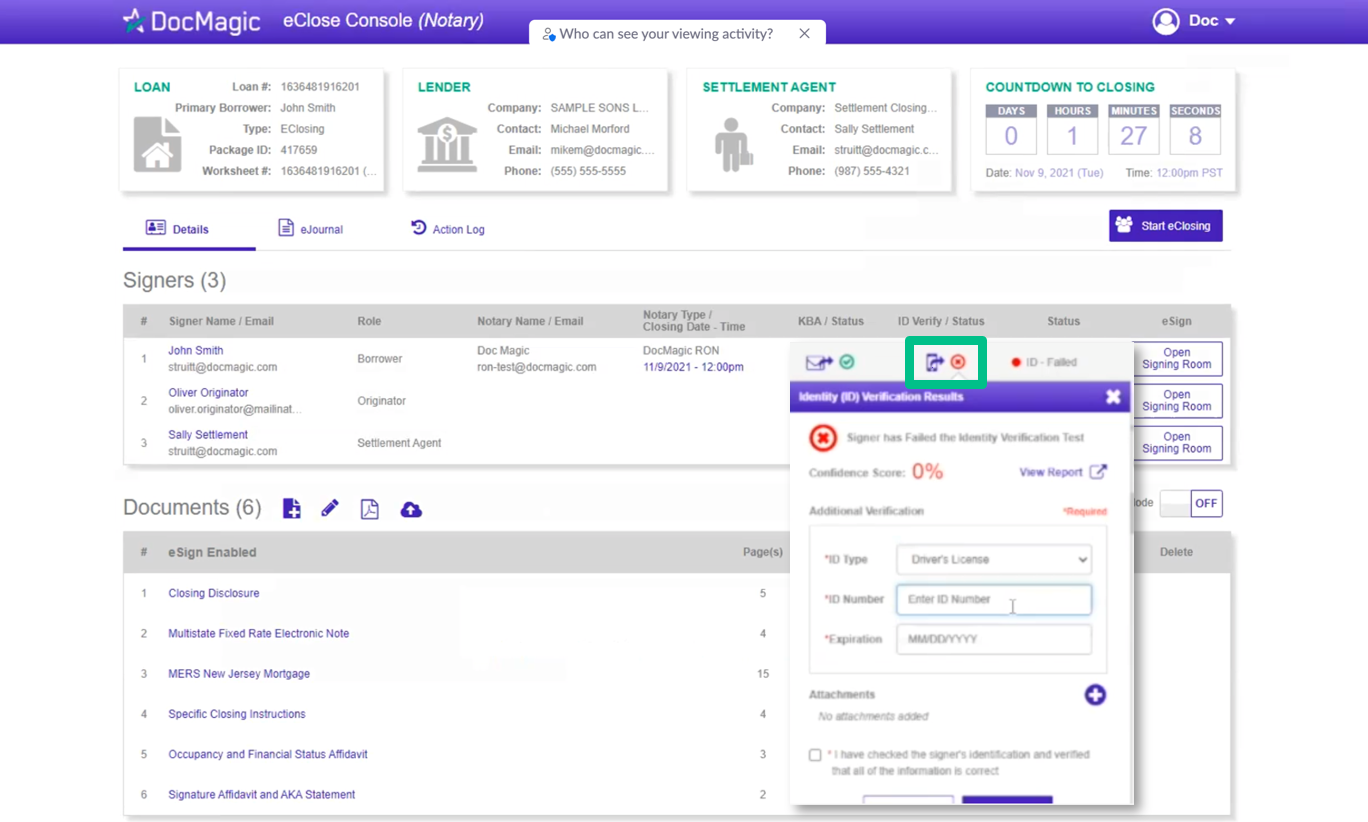Click the Lender bank building icon

[446, 145]
